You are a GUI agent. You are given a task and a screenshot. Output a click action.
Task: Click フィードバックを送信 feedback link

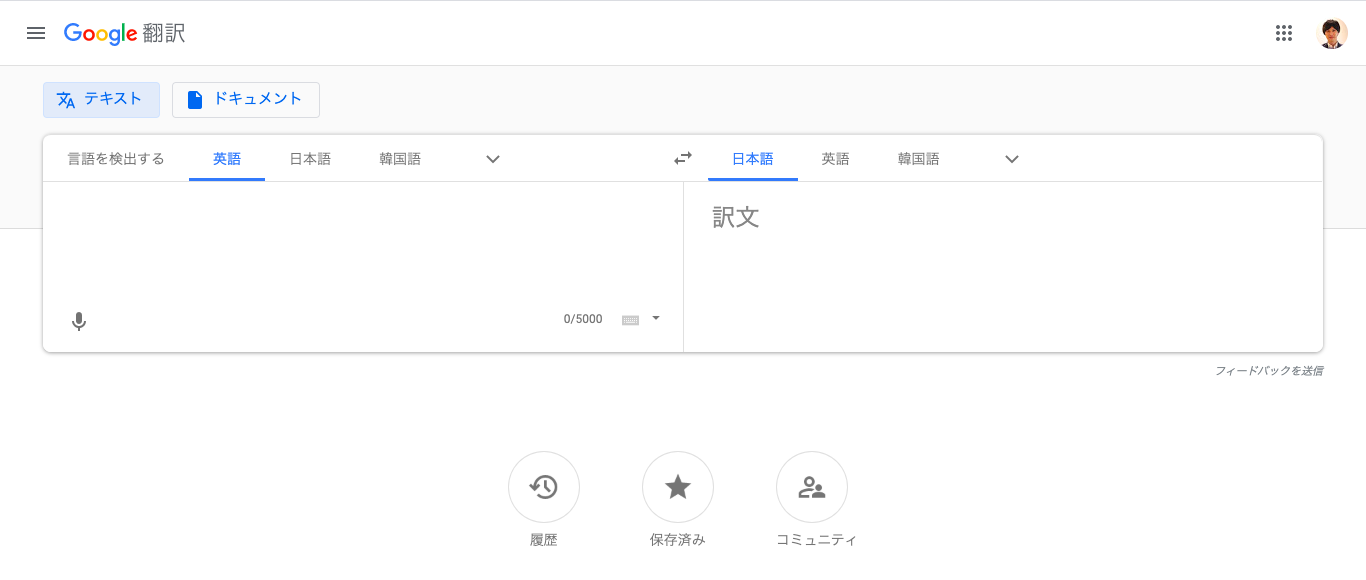(x=1268, y=371)
